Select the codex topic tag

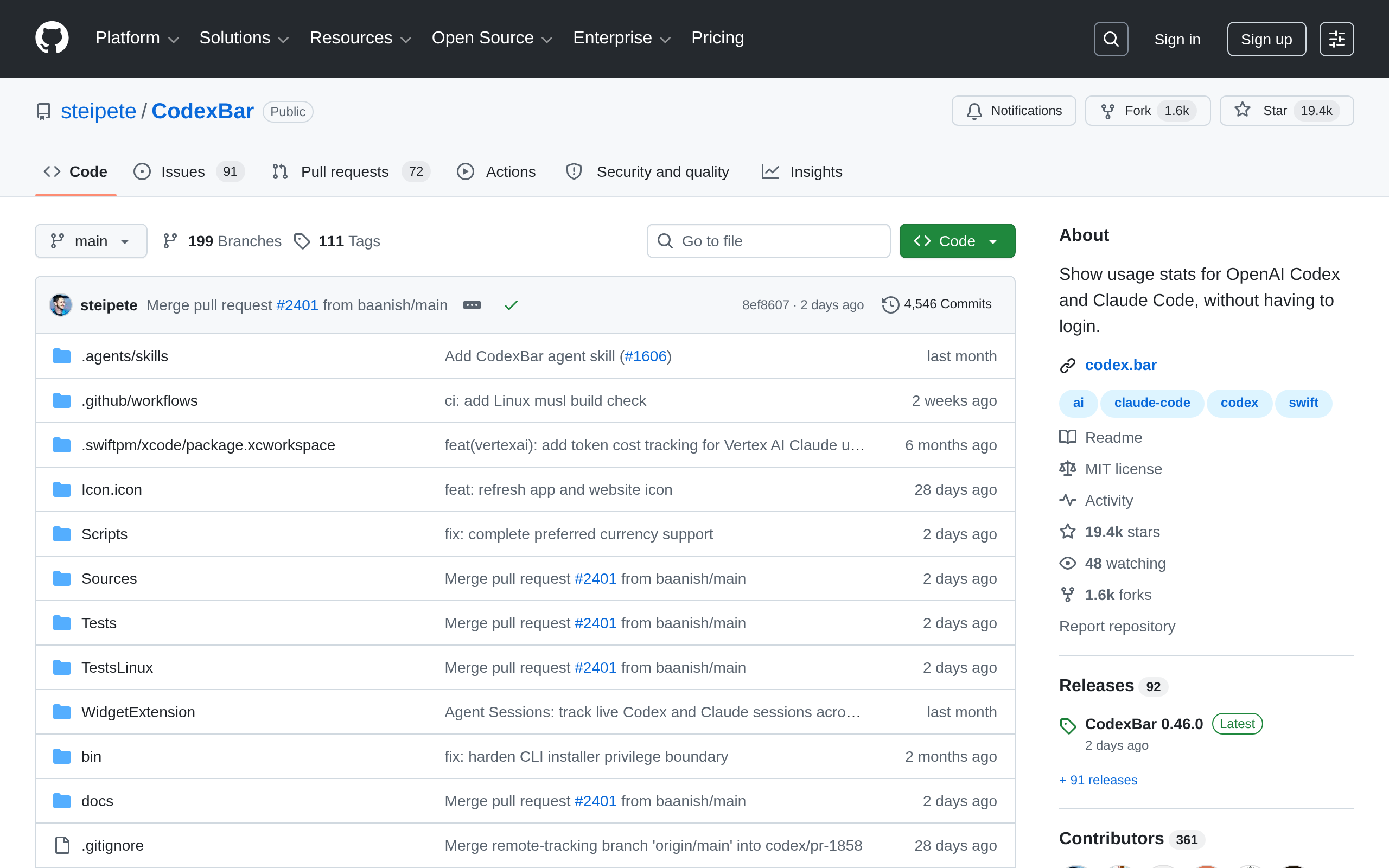coord(1239,403)
